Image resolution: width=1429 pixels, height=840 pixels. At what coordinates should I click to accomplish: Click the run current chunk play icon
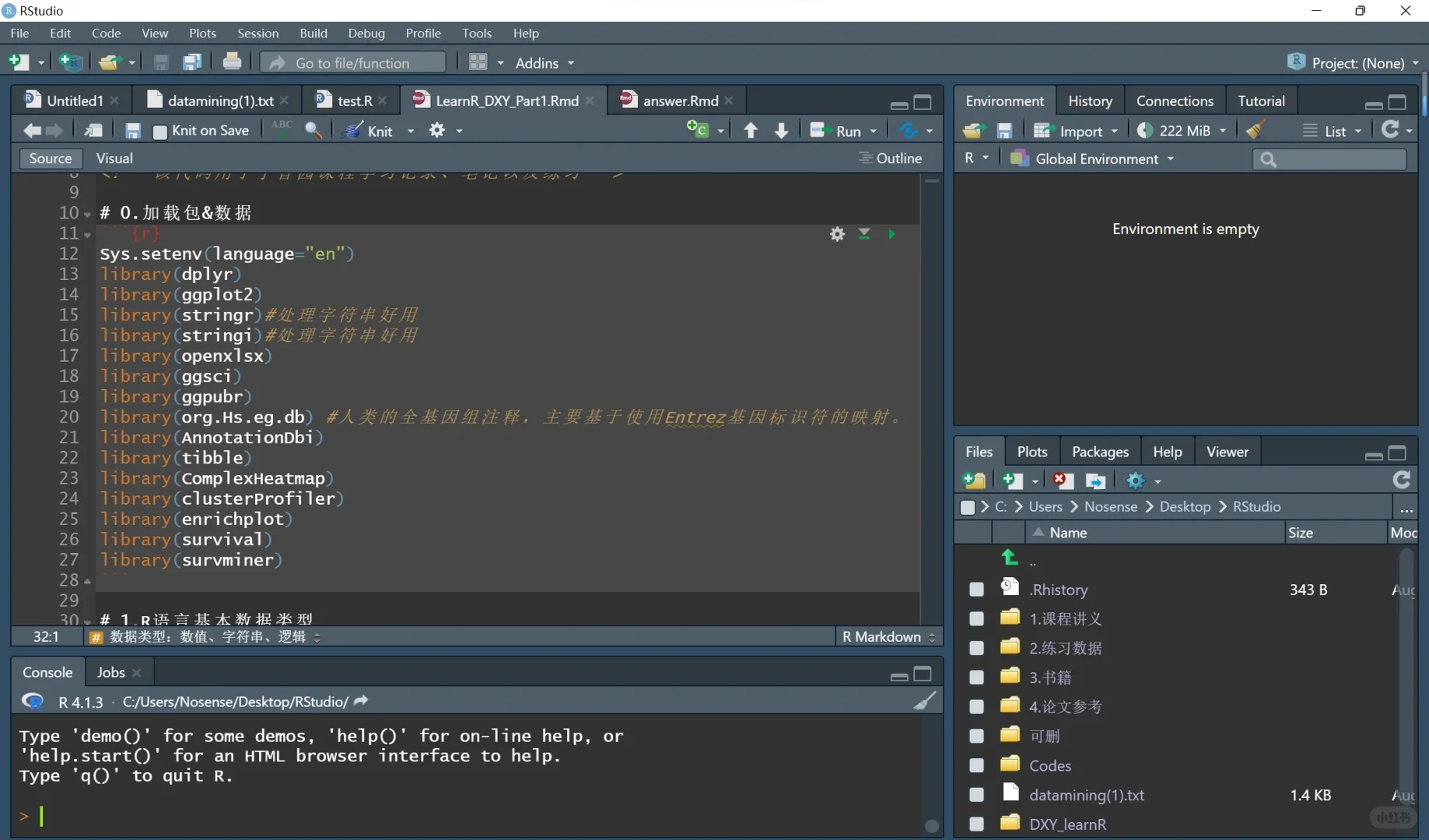(x=891, y=234)
